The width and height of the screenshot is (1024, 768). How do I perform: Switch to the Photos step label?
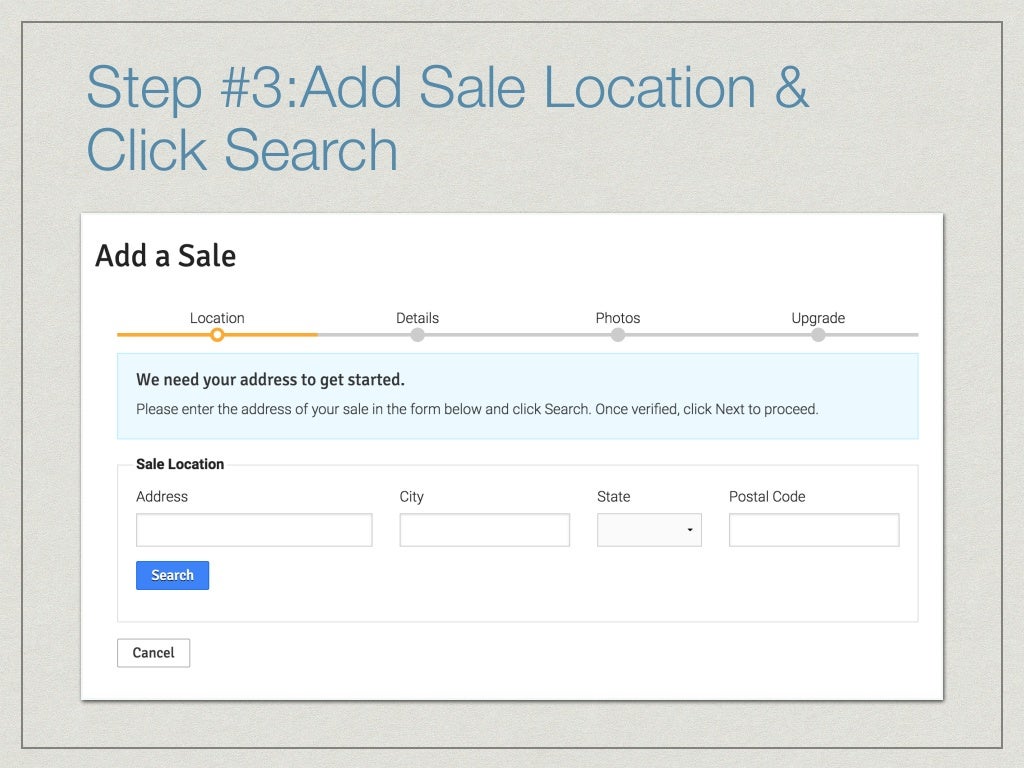pos(618,318)
